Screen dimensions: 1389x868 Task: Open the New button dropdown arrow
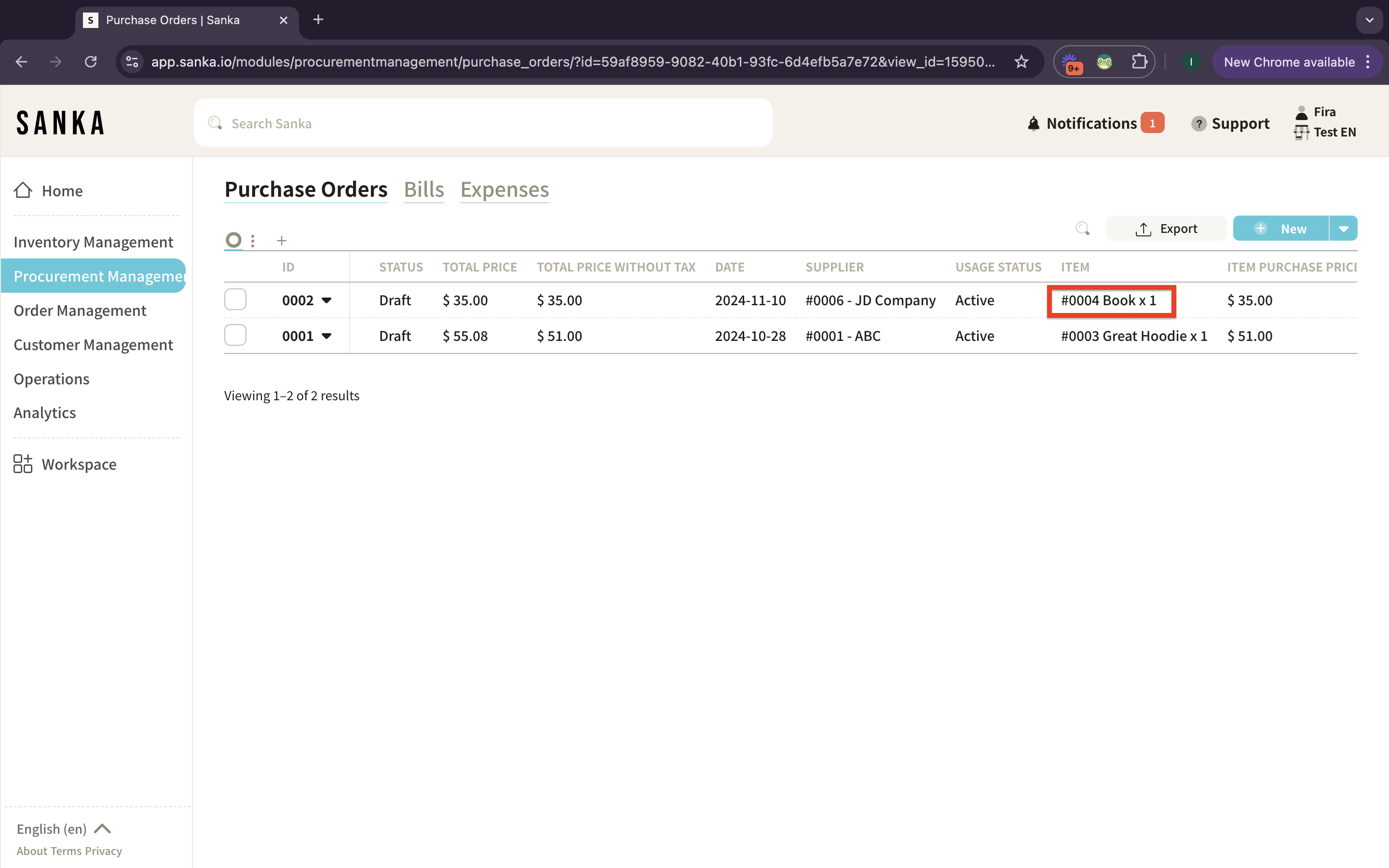1343,229
